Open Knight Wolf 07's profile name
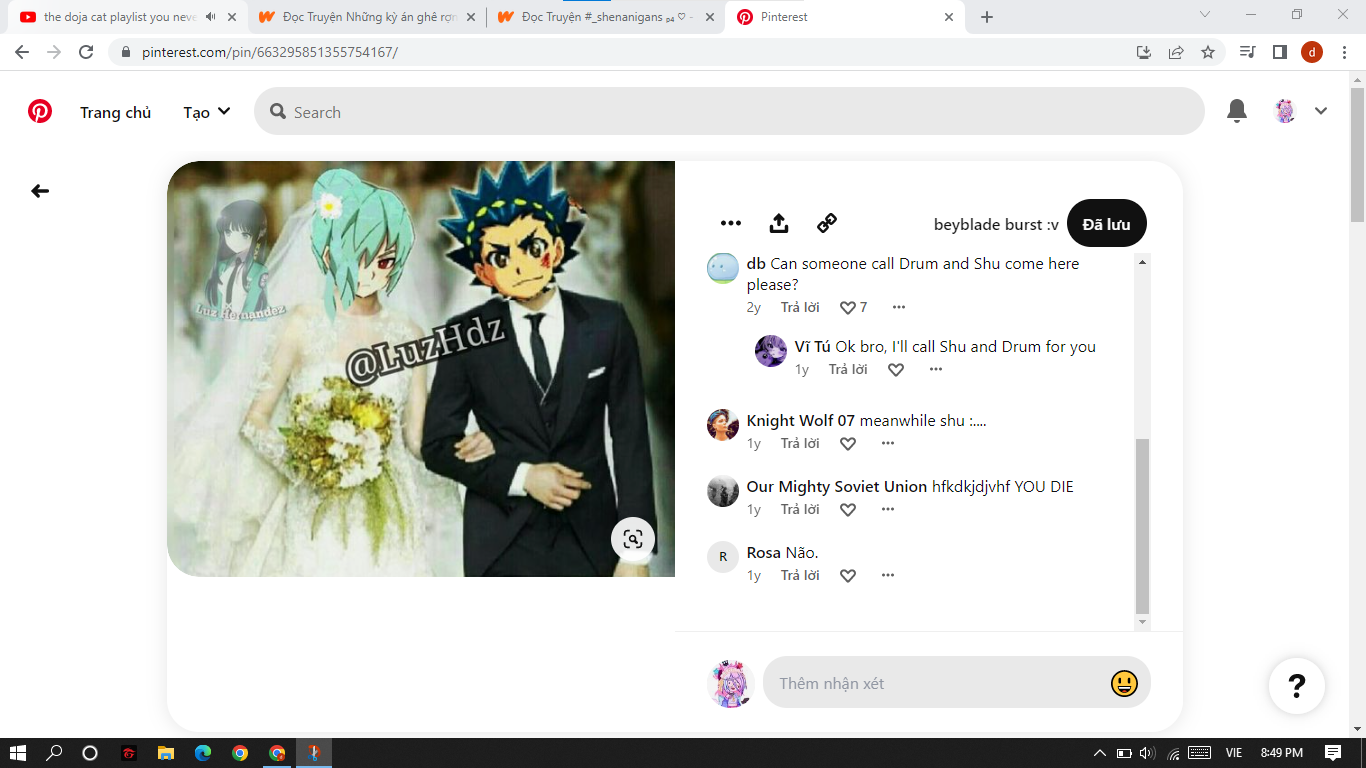1366x768 pixels. coord(801,421)
